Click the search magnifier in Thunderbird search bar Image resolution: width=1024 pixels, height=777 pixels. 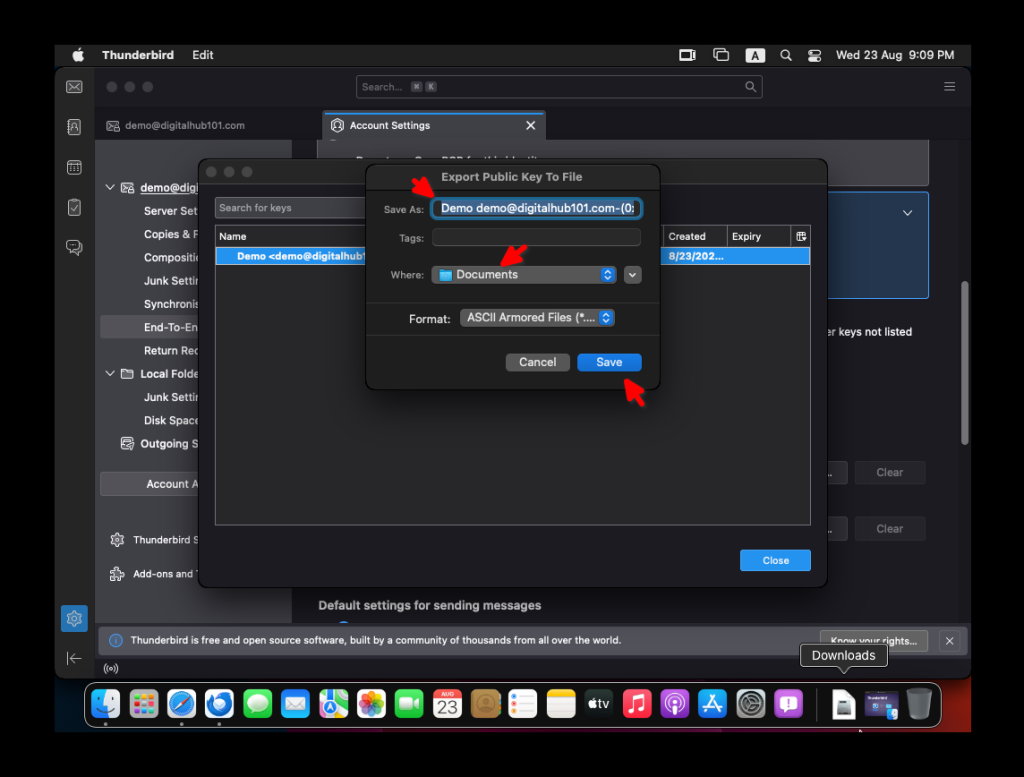pos(750,87)
